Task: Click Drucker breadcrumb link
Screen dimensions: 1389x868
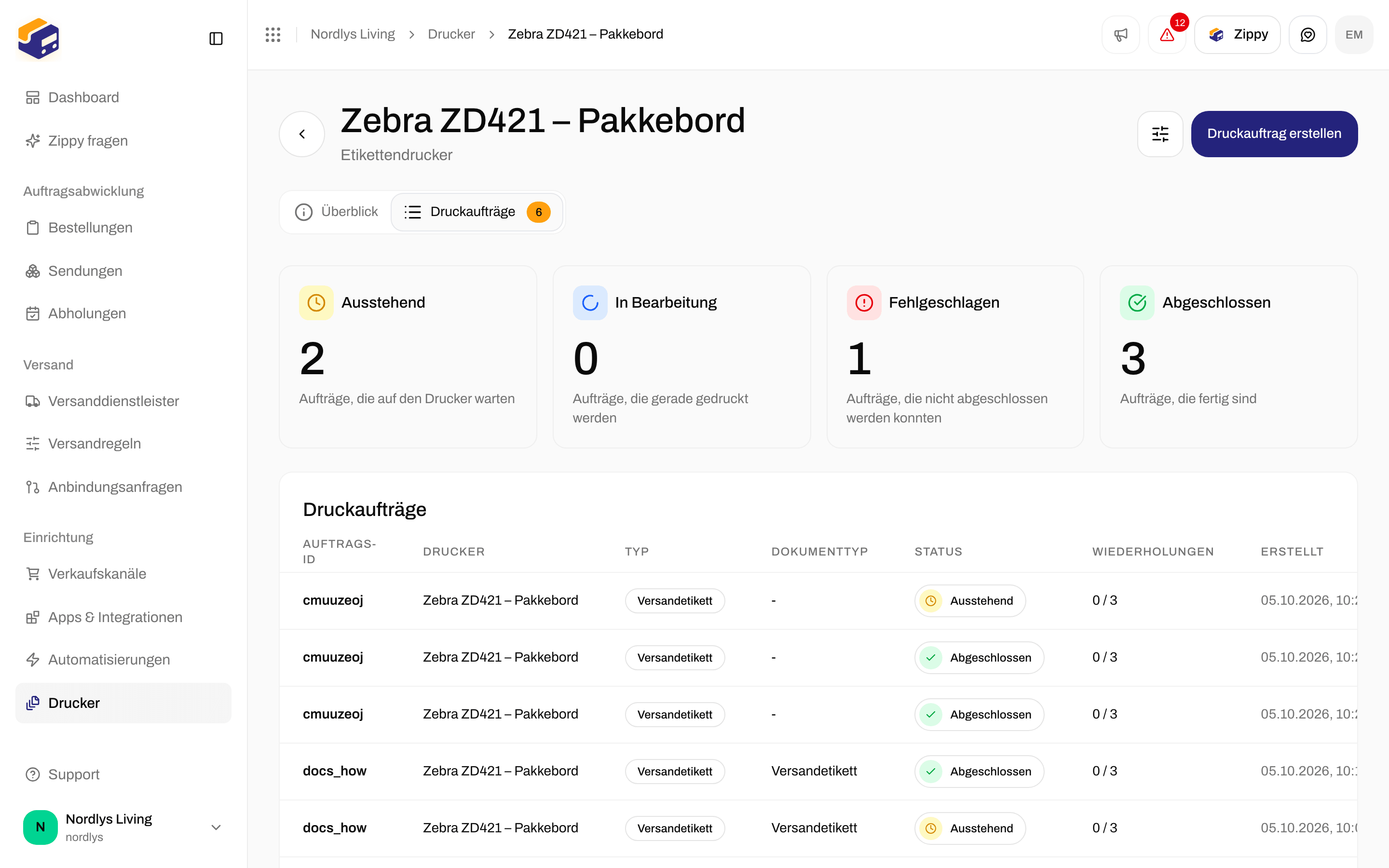Action: point(451,34)
